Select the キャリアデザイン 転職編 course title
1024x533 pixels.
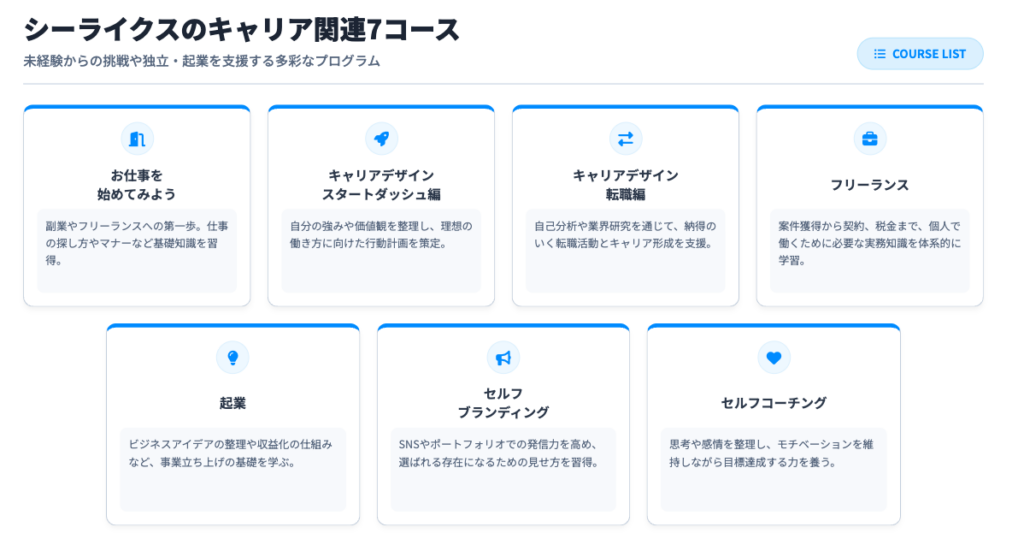625,184
